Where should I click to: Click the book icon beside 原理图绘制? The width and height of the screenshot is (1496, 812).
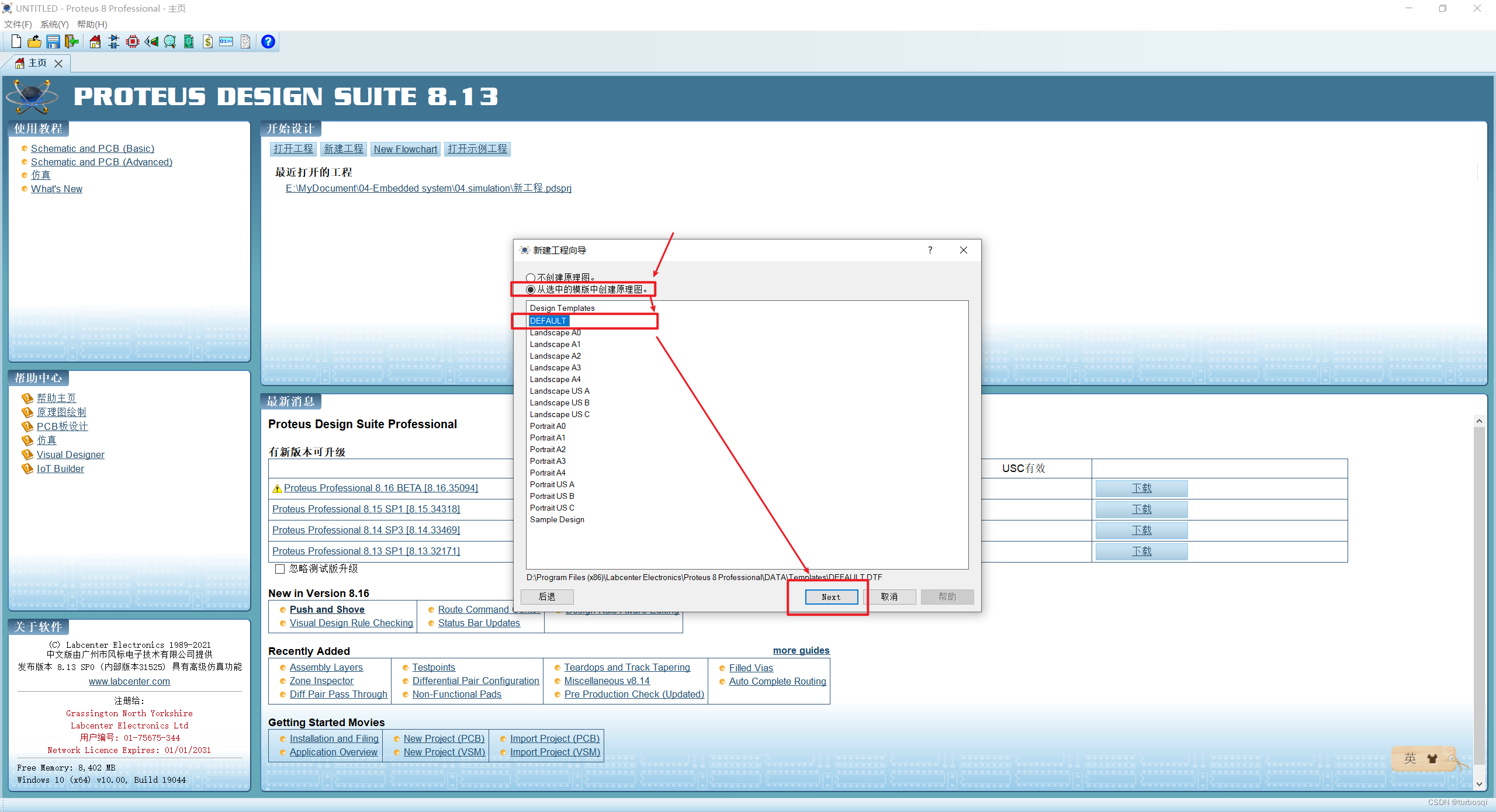[x=27, y=412]
